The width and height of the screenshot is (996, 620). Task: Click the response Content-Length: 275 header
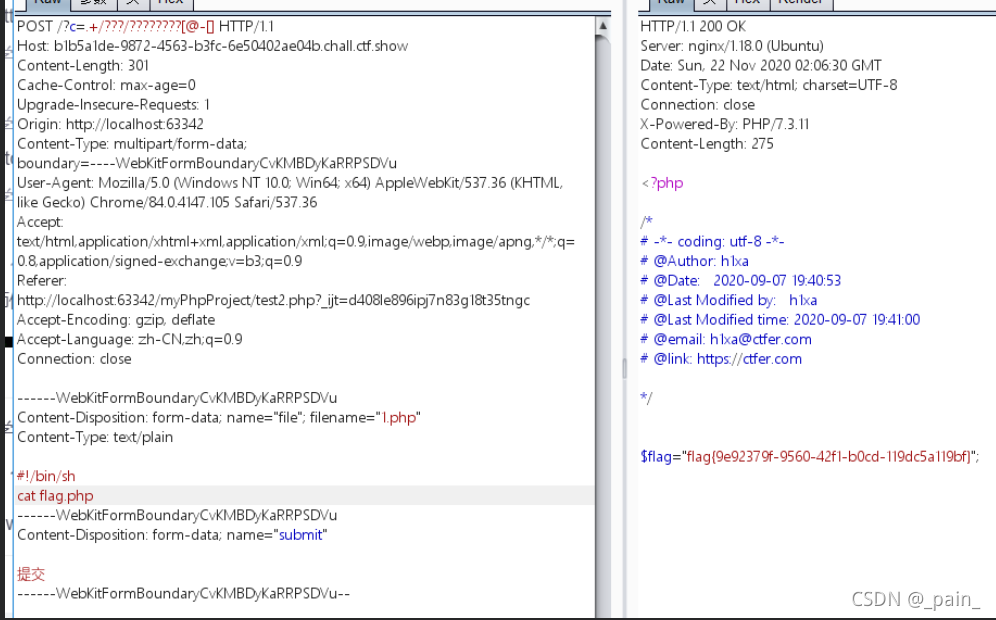(x=707, y=144)
